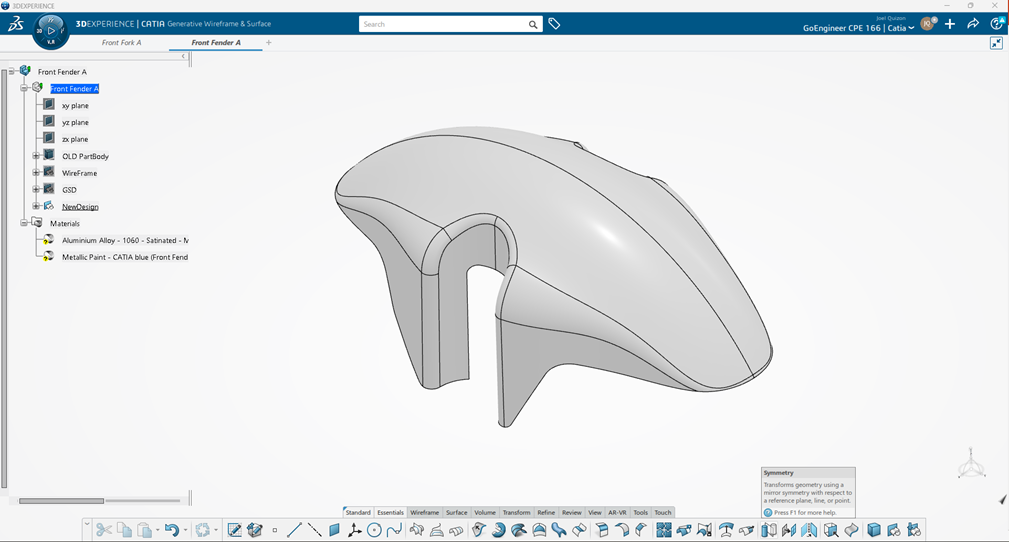The image size is (1009, 542).
Task: Select the Line tool icon
Action: click(x=294, y=530)
